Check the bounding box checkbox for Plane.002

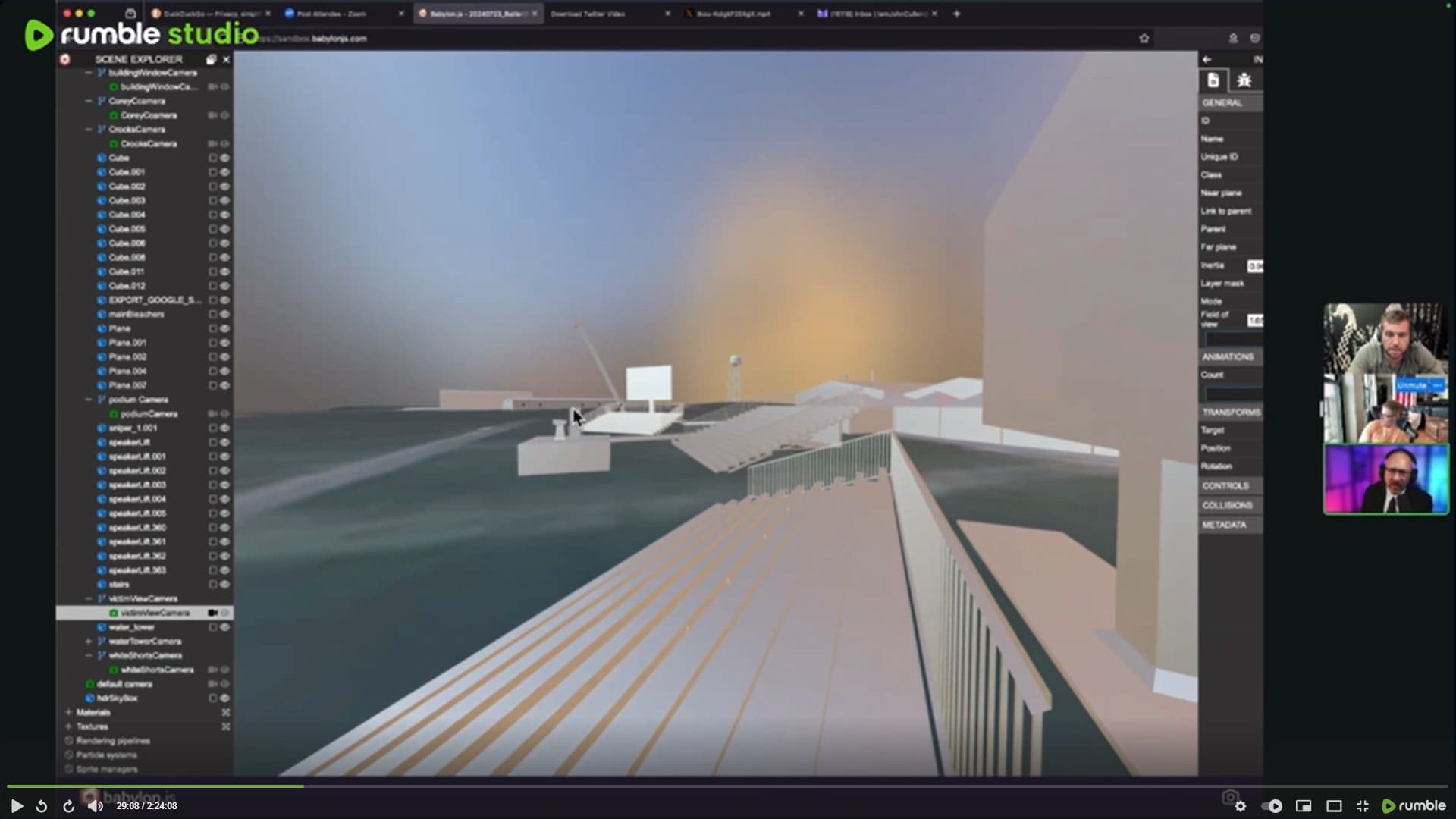(x=212, y=357)
